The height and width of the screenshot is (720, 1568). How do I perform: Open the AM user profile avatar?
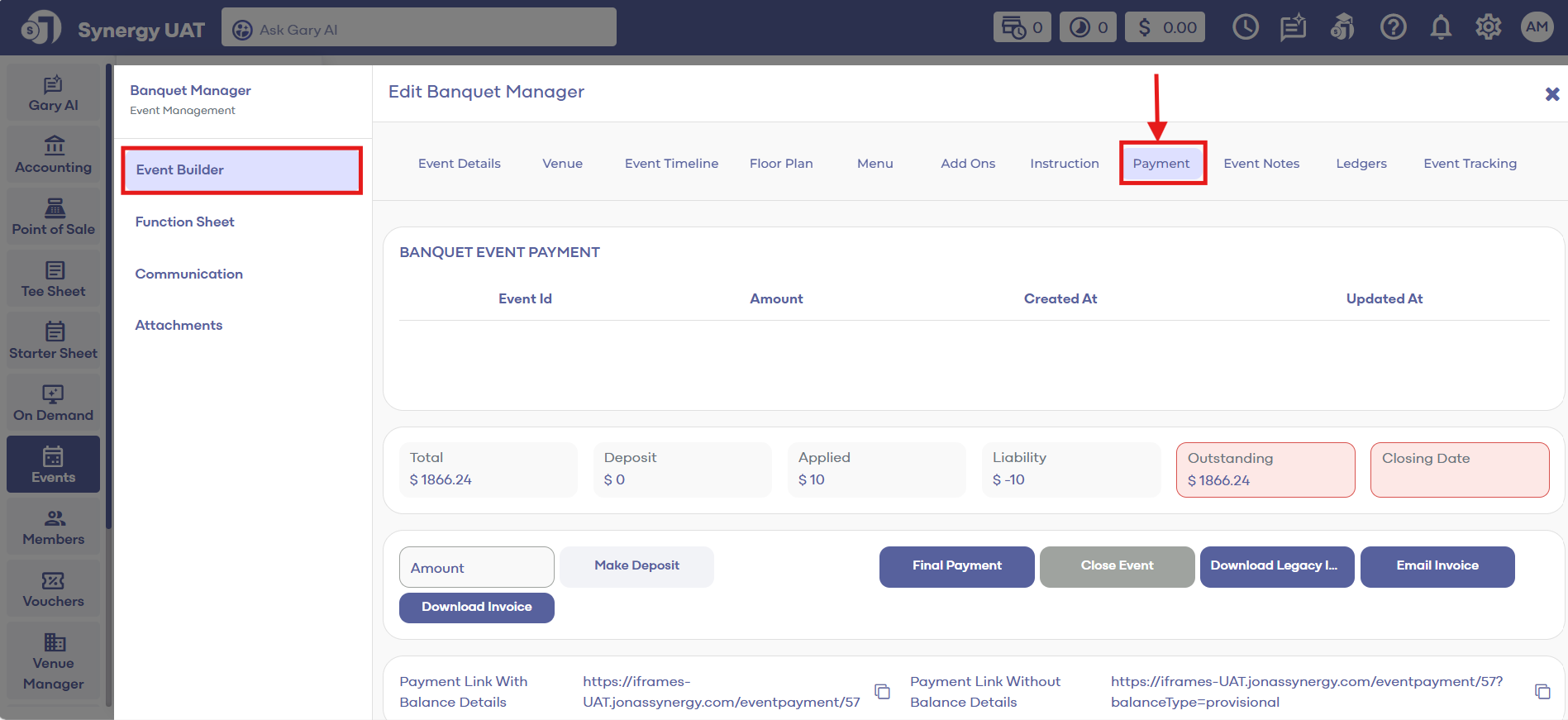1537,27
